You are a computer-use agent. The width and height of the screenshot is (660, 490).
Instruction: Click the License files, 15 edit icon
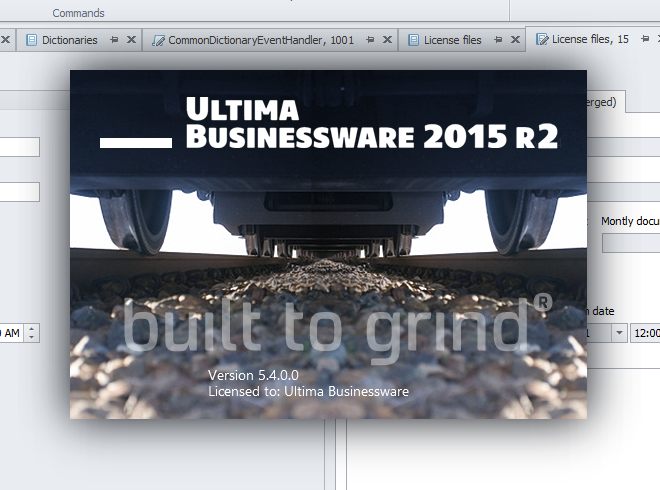click(x=542, y=39)
